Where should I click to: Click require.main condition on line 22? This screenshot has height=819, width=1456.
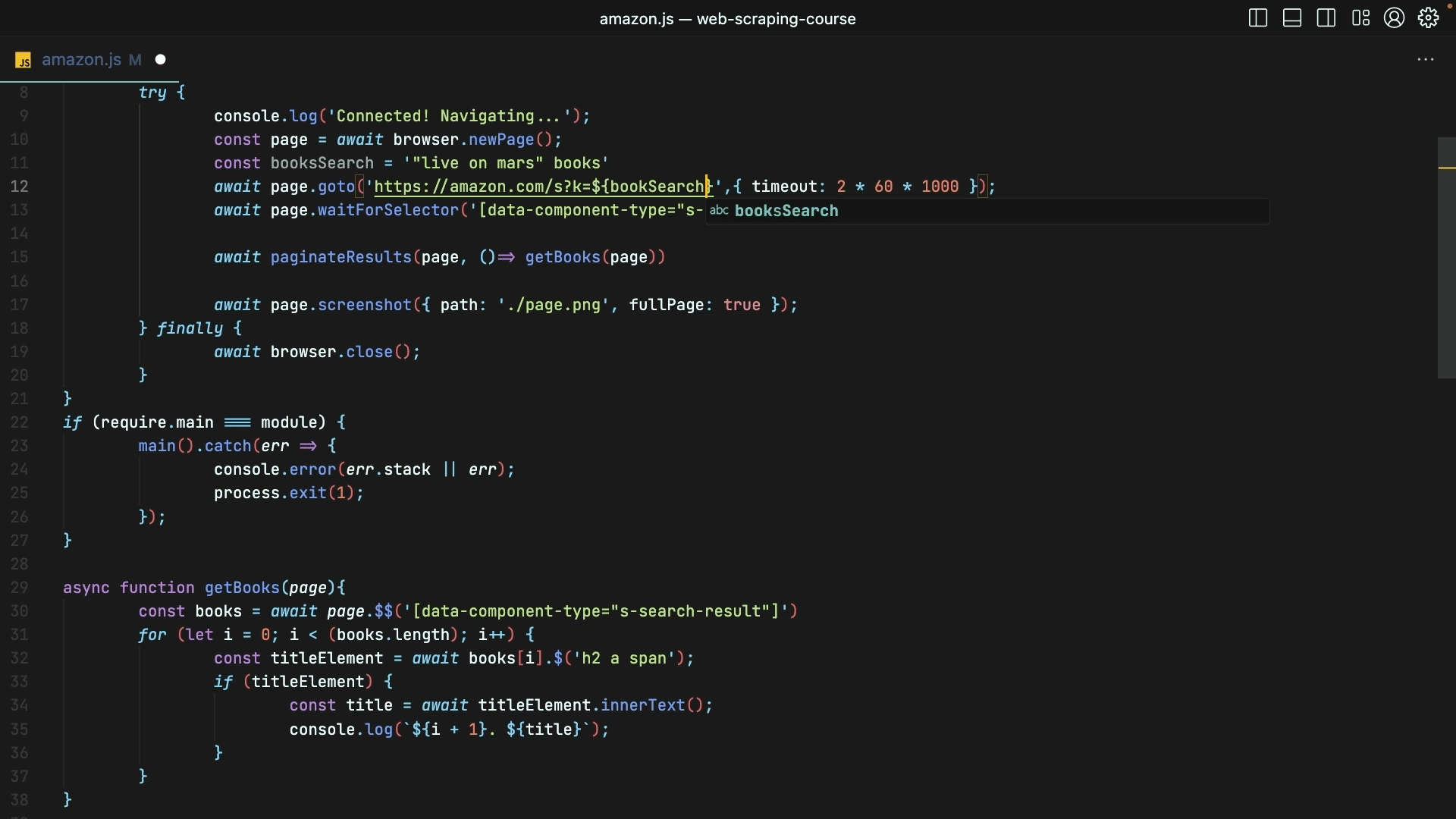pyautogui.click(x=157, y=422)
